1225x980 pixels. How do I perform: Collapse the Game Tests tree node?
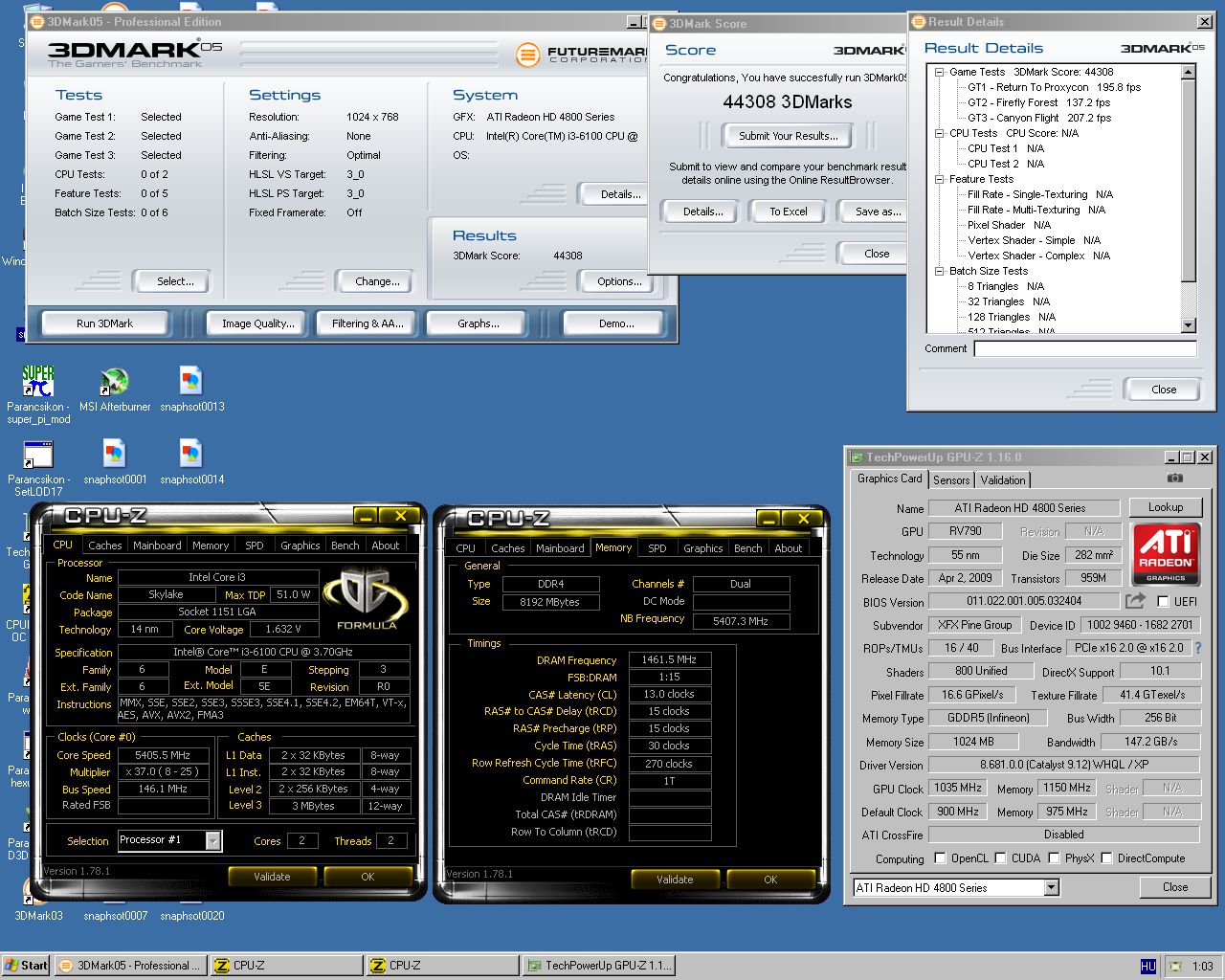(940, 72)
